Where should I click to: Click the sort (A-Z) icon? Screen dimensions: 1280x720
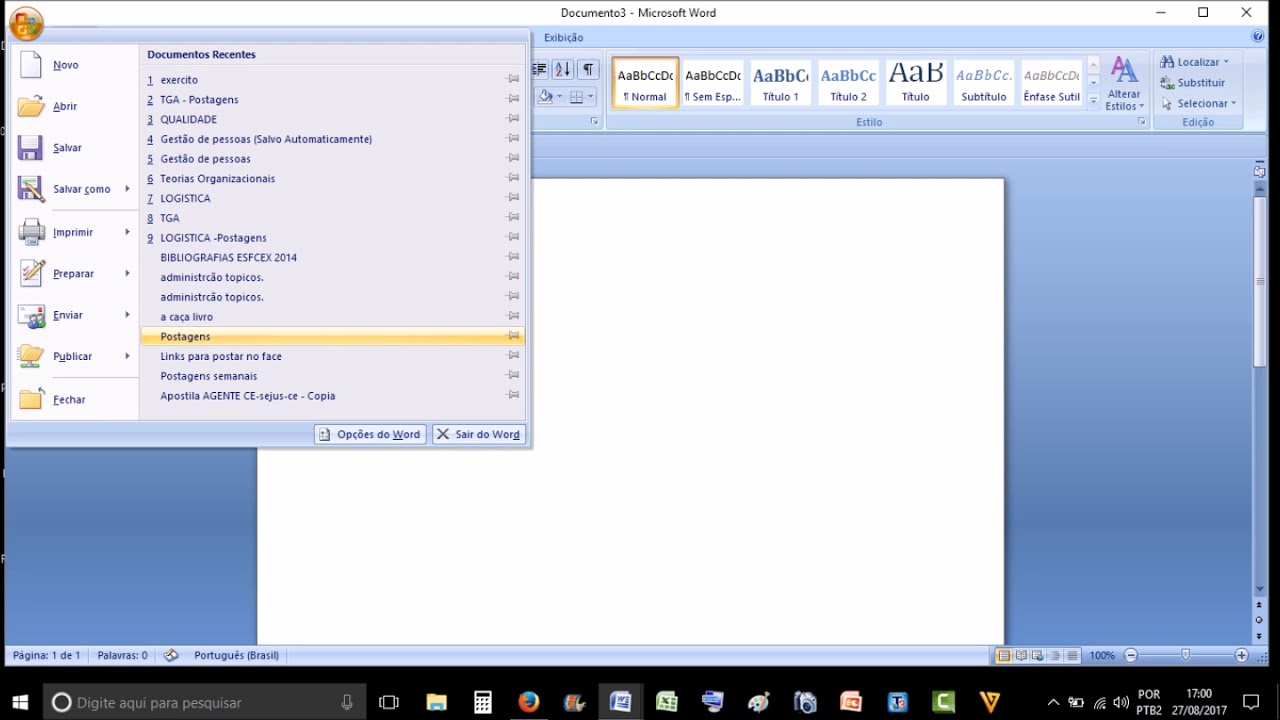coord(563,69)
